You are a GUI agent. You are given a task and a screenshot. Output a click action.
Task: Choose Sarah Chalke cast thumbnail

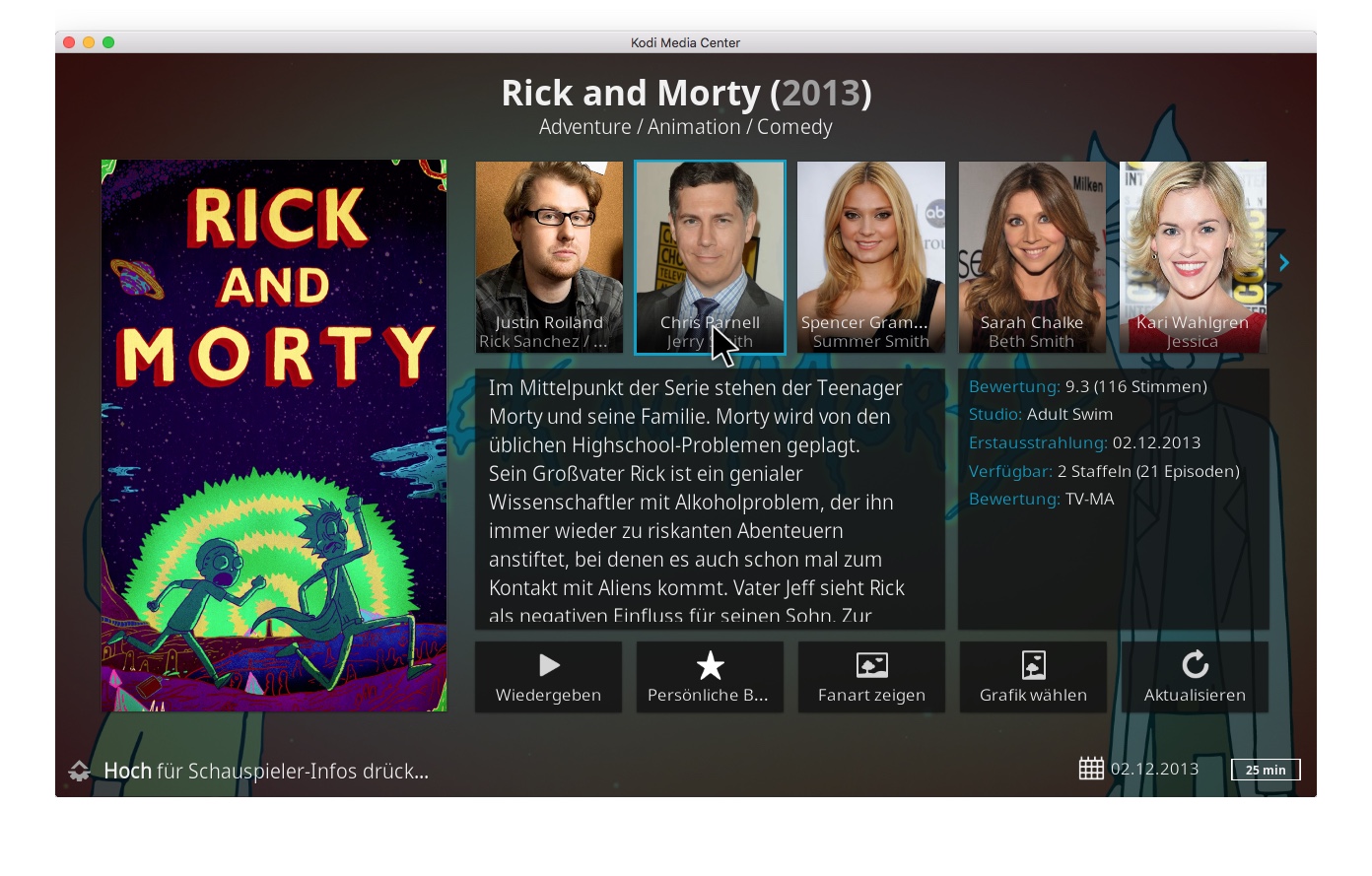tap(1032, 257)
